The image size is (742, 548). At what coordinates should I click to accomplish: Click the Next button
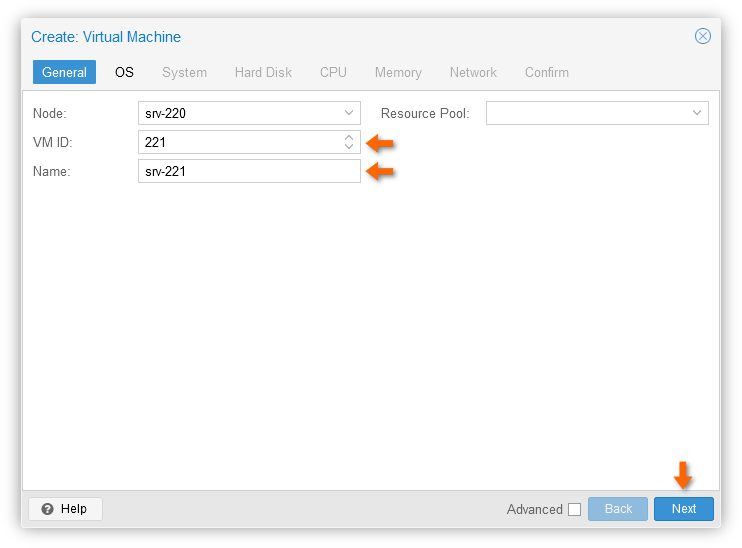[683, 509]
